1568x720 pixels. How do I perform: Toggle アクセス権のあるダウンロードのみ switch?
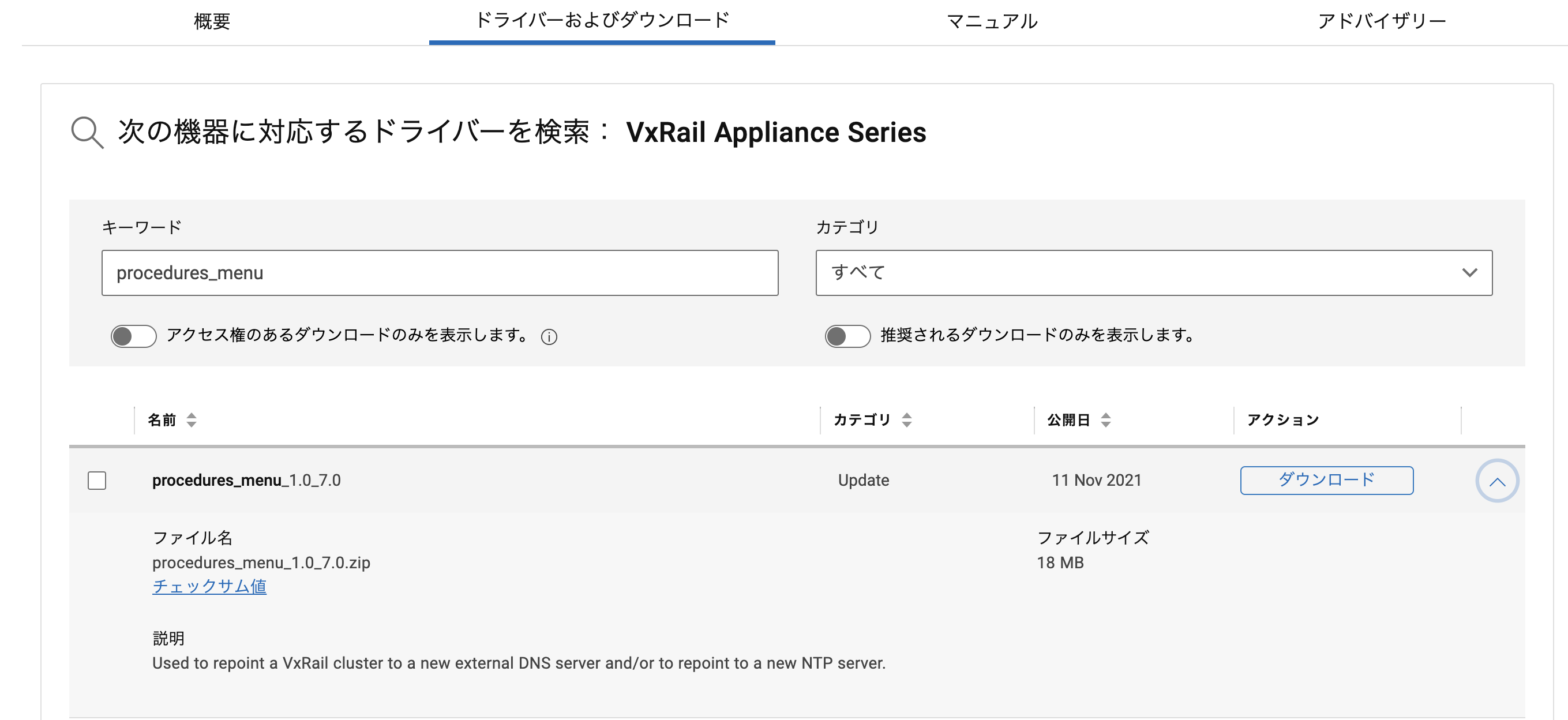(x=133, y=336)
